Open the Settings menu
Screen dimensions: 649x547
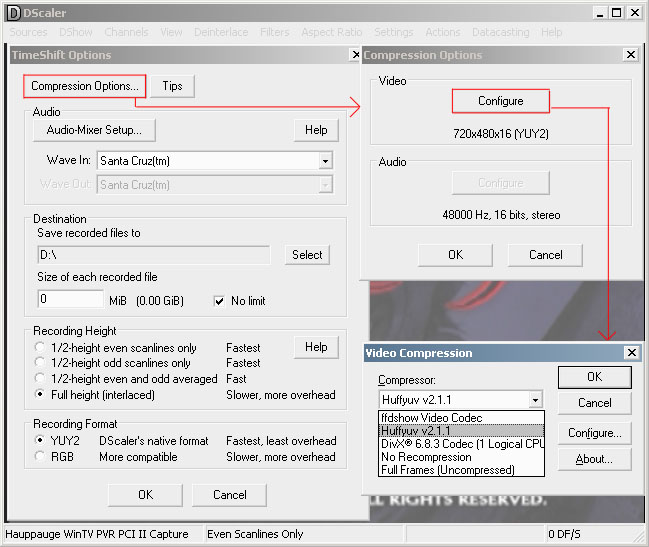(x=394, y=32)
